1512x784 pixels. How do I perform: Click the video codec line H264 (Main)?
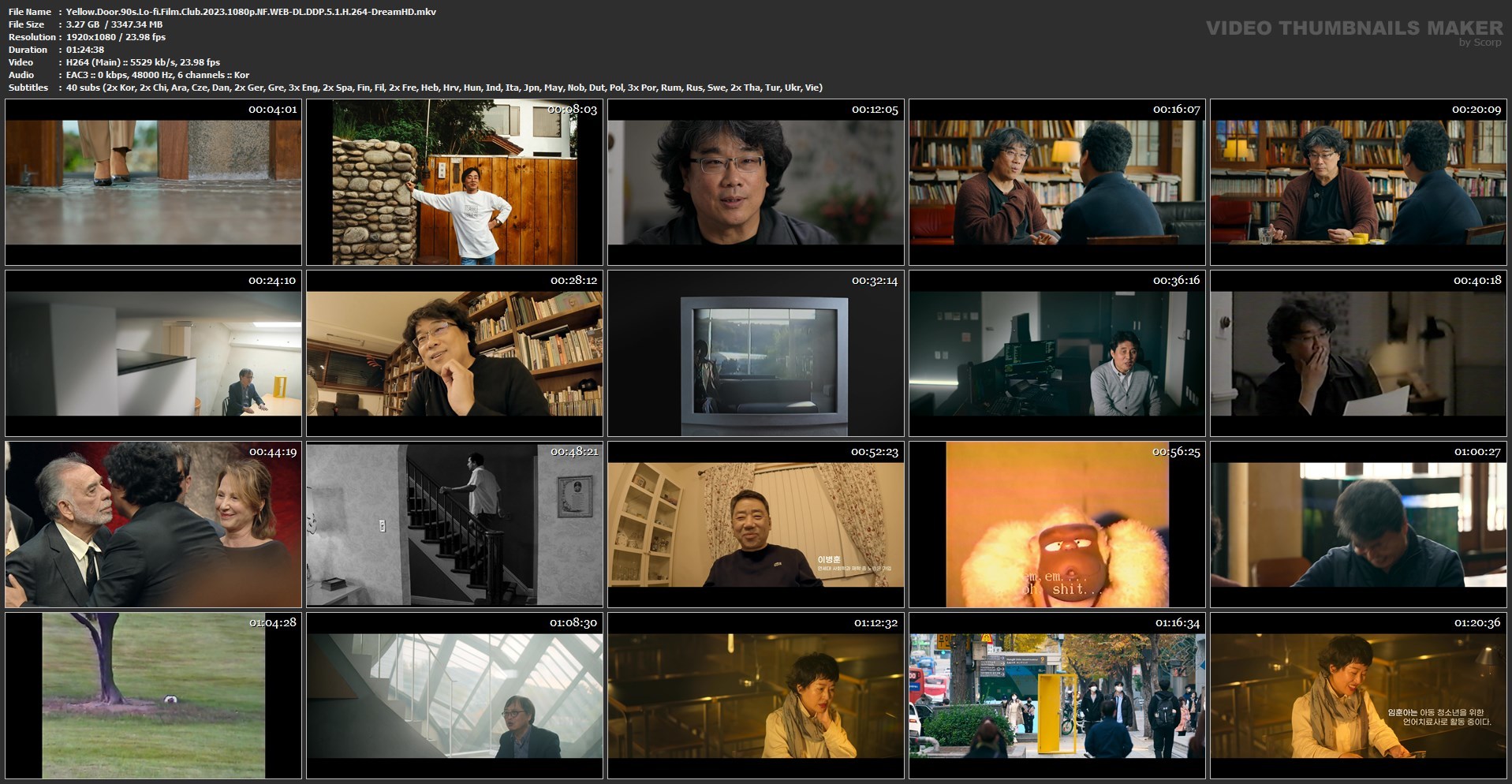coord(143,62)
